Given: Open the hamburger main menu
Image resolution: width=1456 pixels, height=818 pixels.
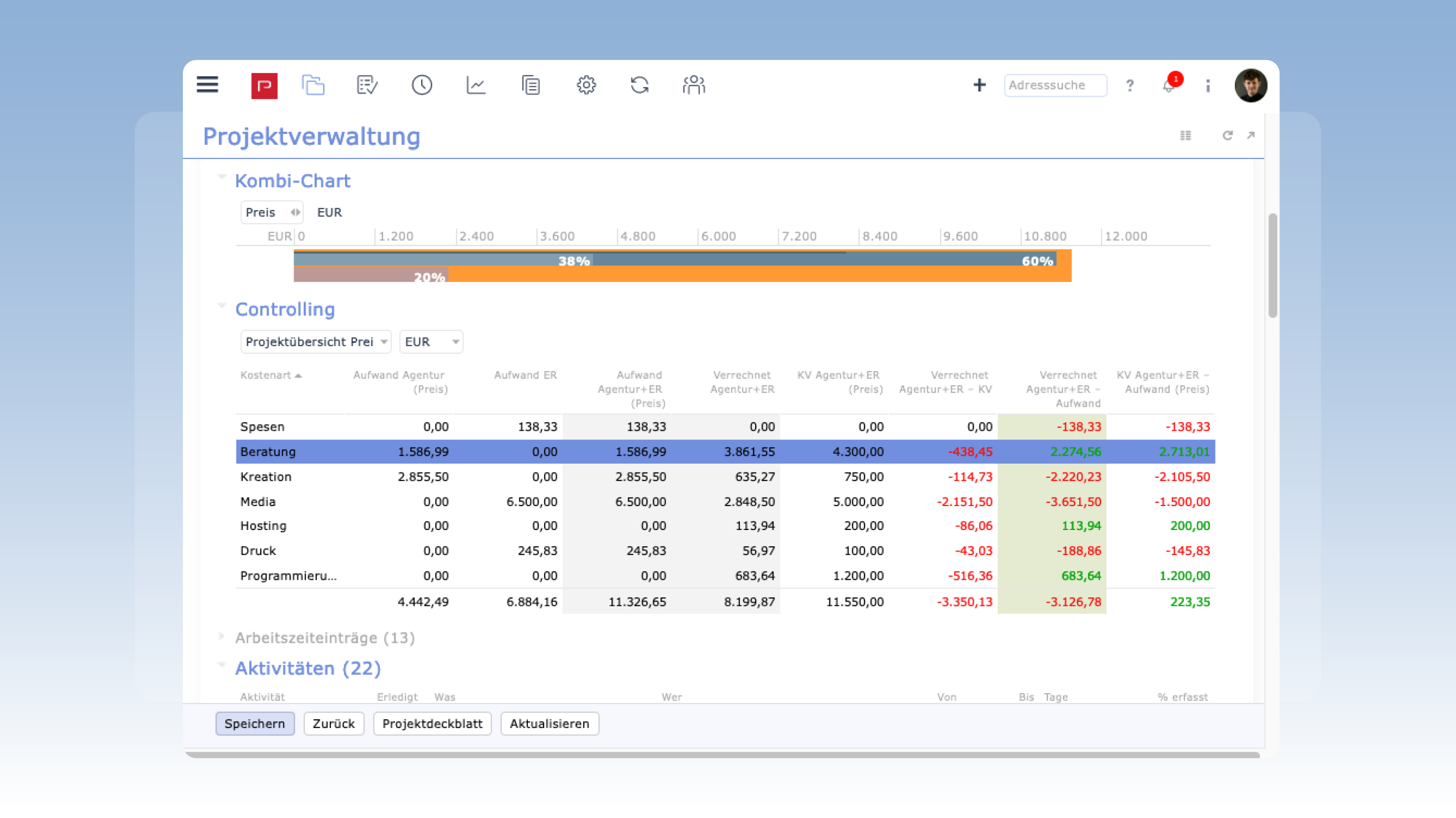Looking at the screenshot, I should pos(207,85).
